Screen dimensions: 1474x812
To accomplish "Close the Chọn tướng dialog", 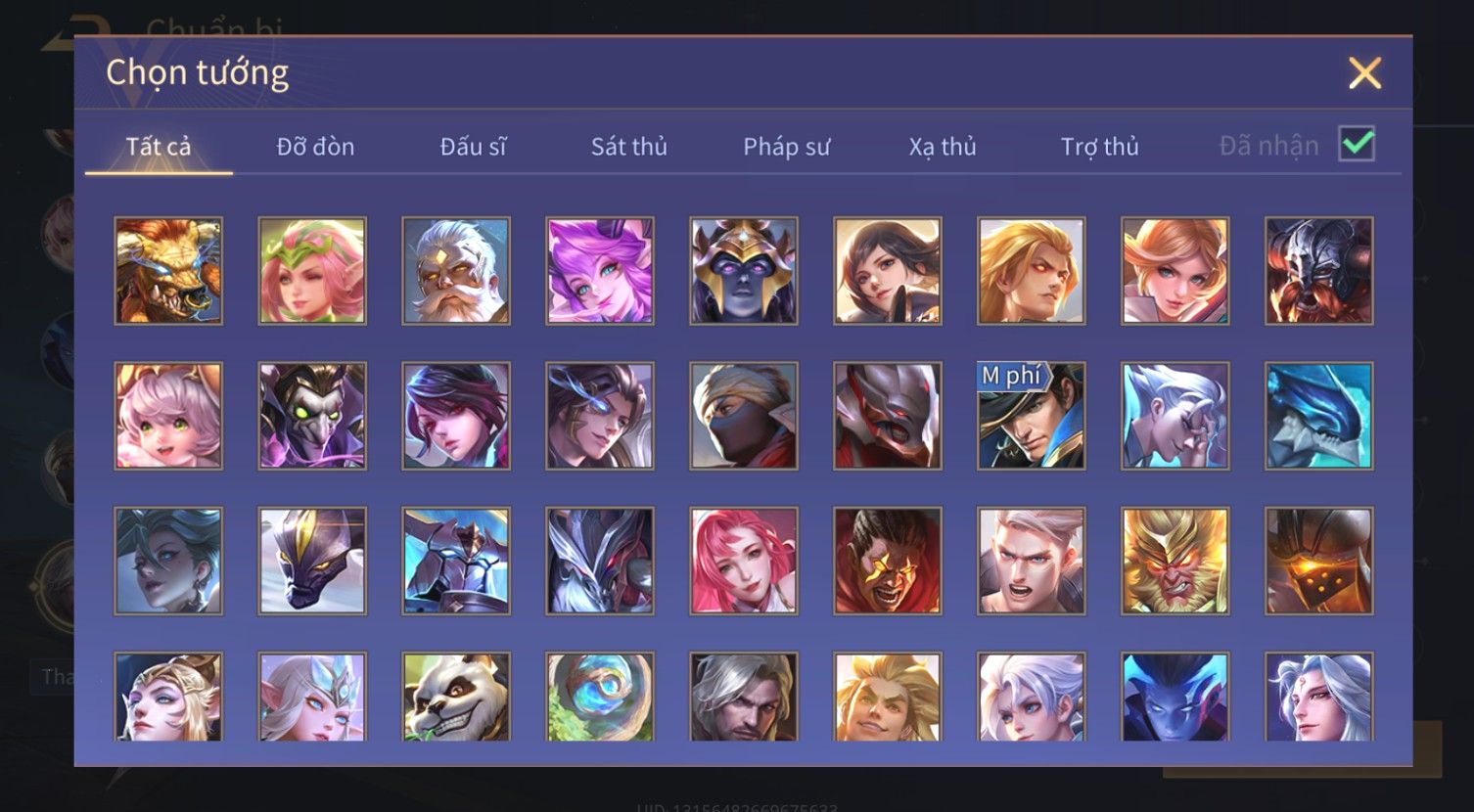I will (1364, 73).
